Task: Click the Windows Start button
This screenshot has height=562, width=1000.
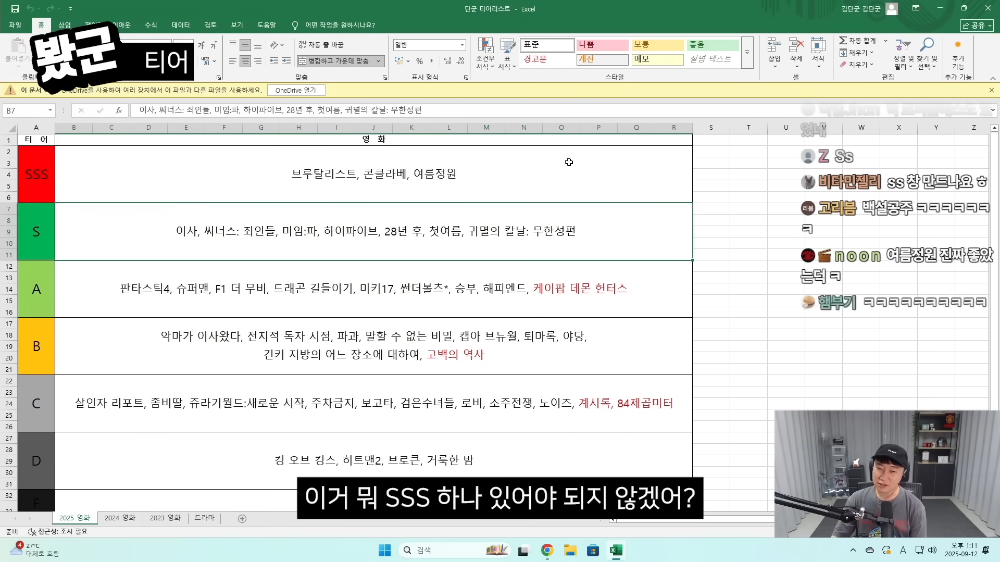Action: [x=385, y=550]
